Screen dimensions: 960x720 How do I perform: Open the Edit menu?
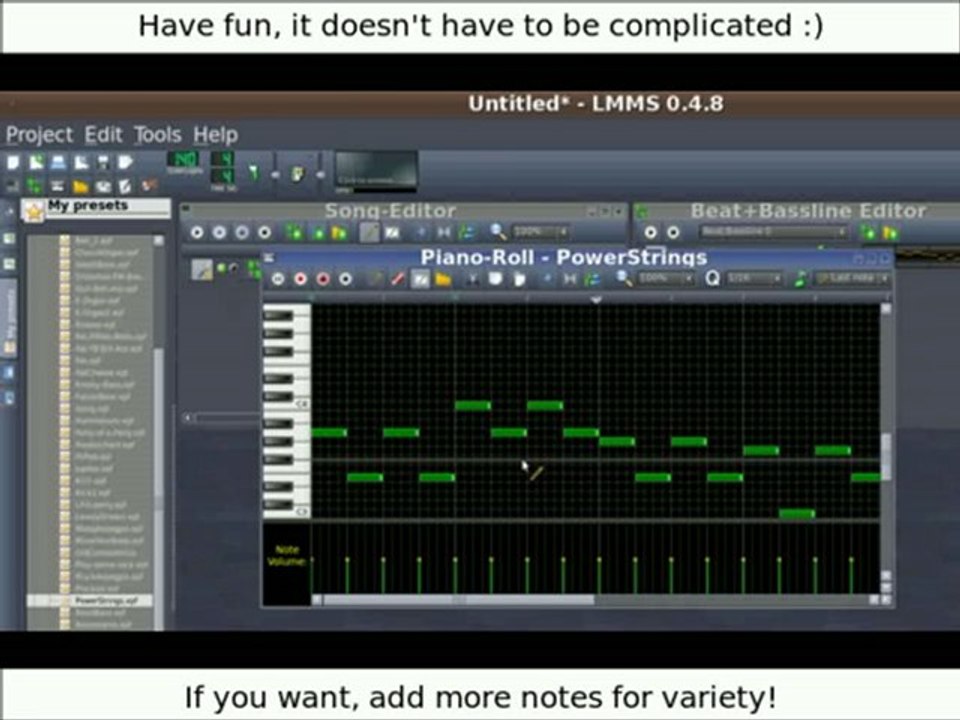click(103, 135)
